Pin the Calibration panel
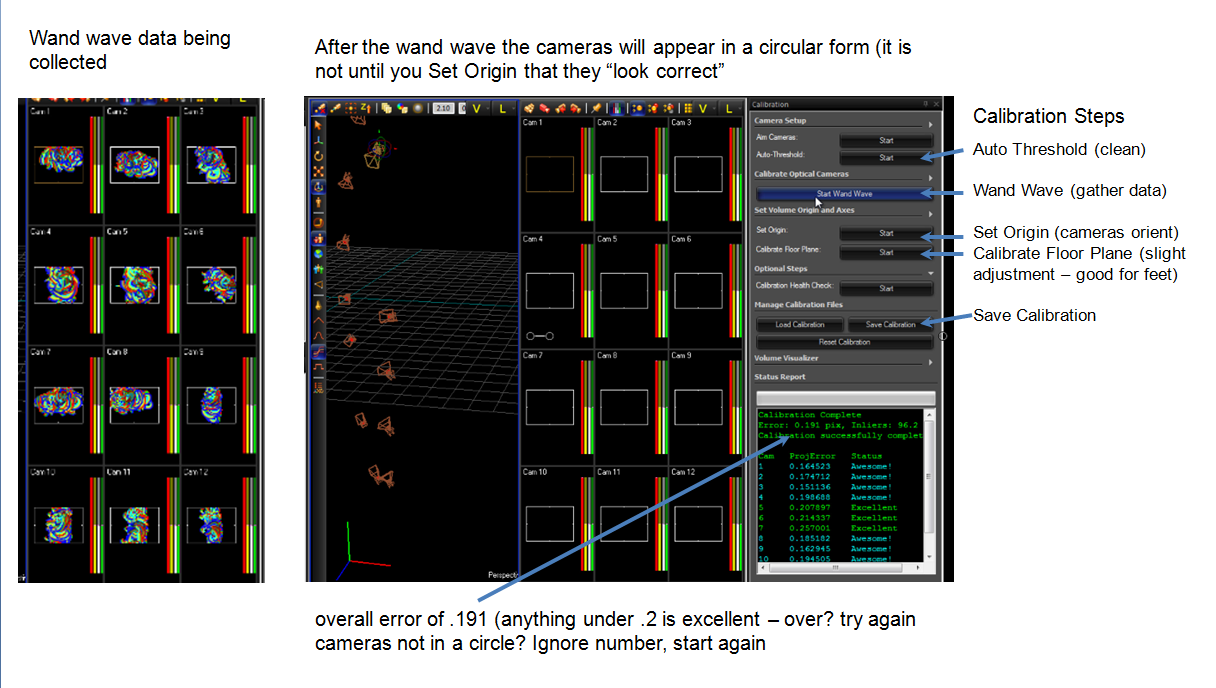The height and width of the screenshot is (688, 1216). click(x=927, y=104)
